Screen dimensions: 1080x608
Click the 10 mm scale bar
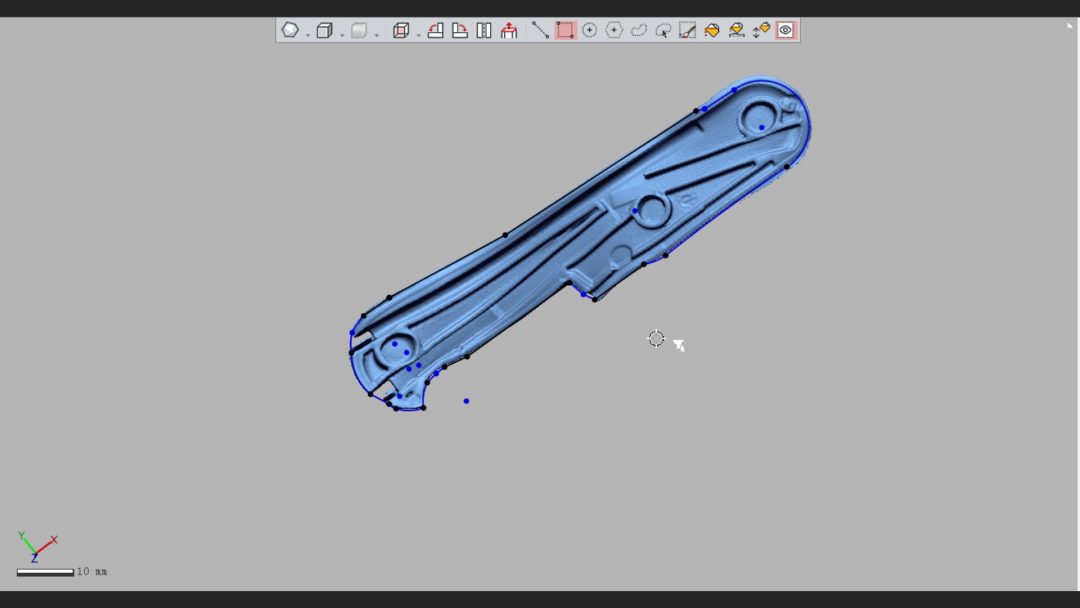pos(45,571)
